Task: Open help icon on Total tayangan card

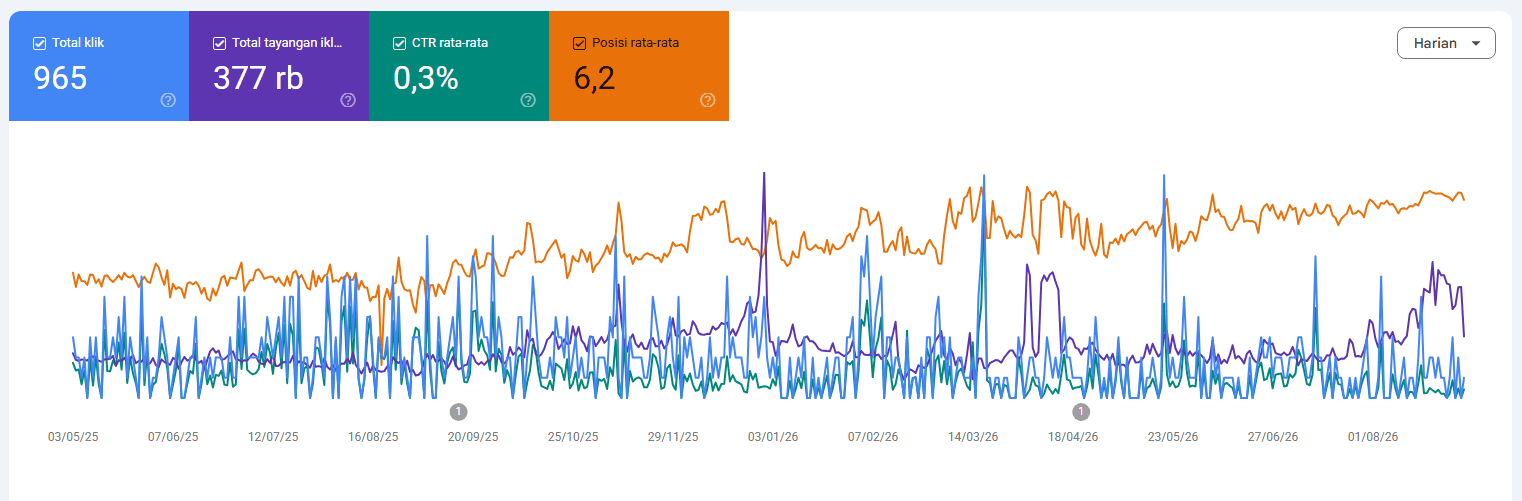Action: 348,100
